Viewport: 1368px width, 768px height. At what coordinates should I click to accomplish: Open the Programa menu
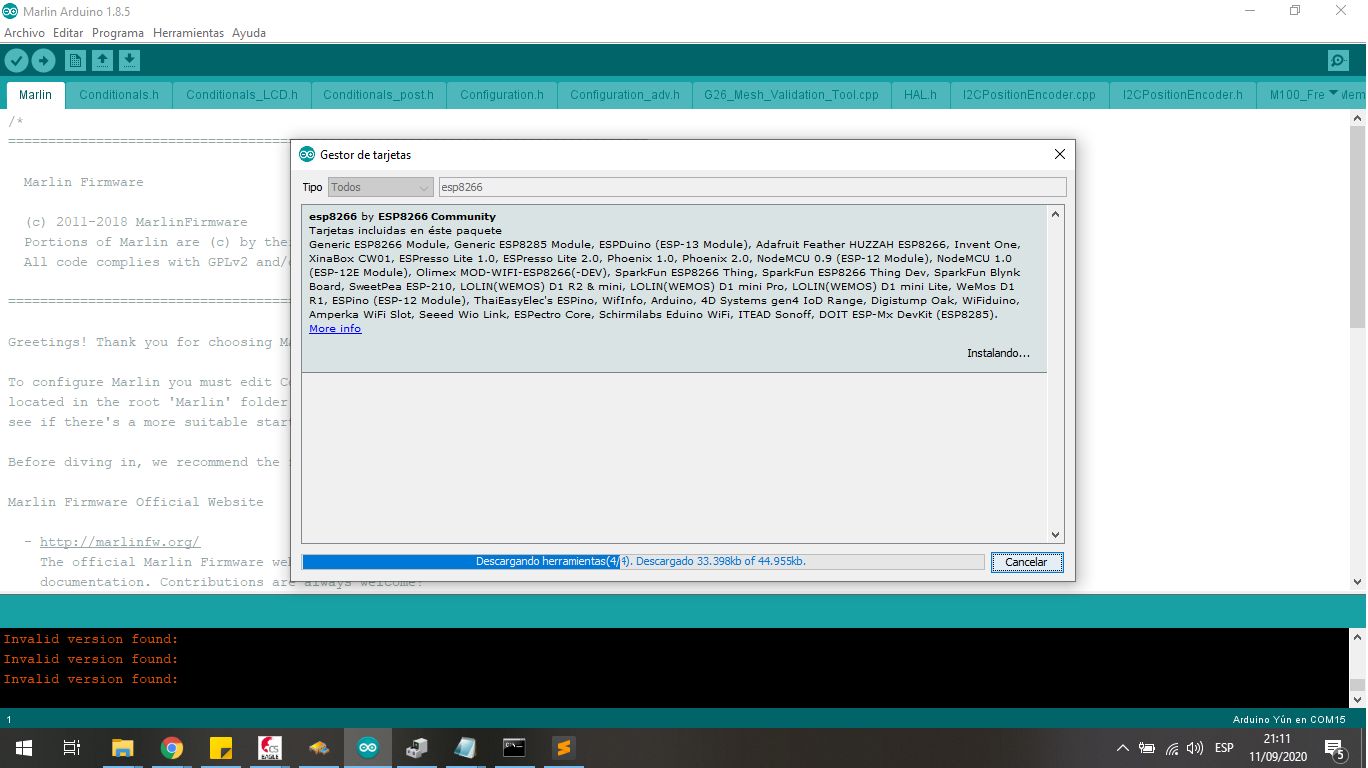(x=118, y=33)
